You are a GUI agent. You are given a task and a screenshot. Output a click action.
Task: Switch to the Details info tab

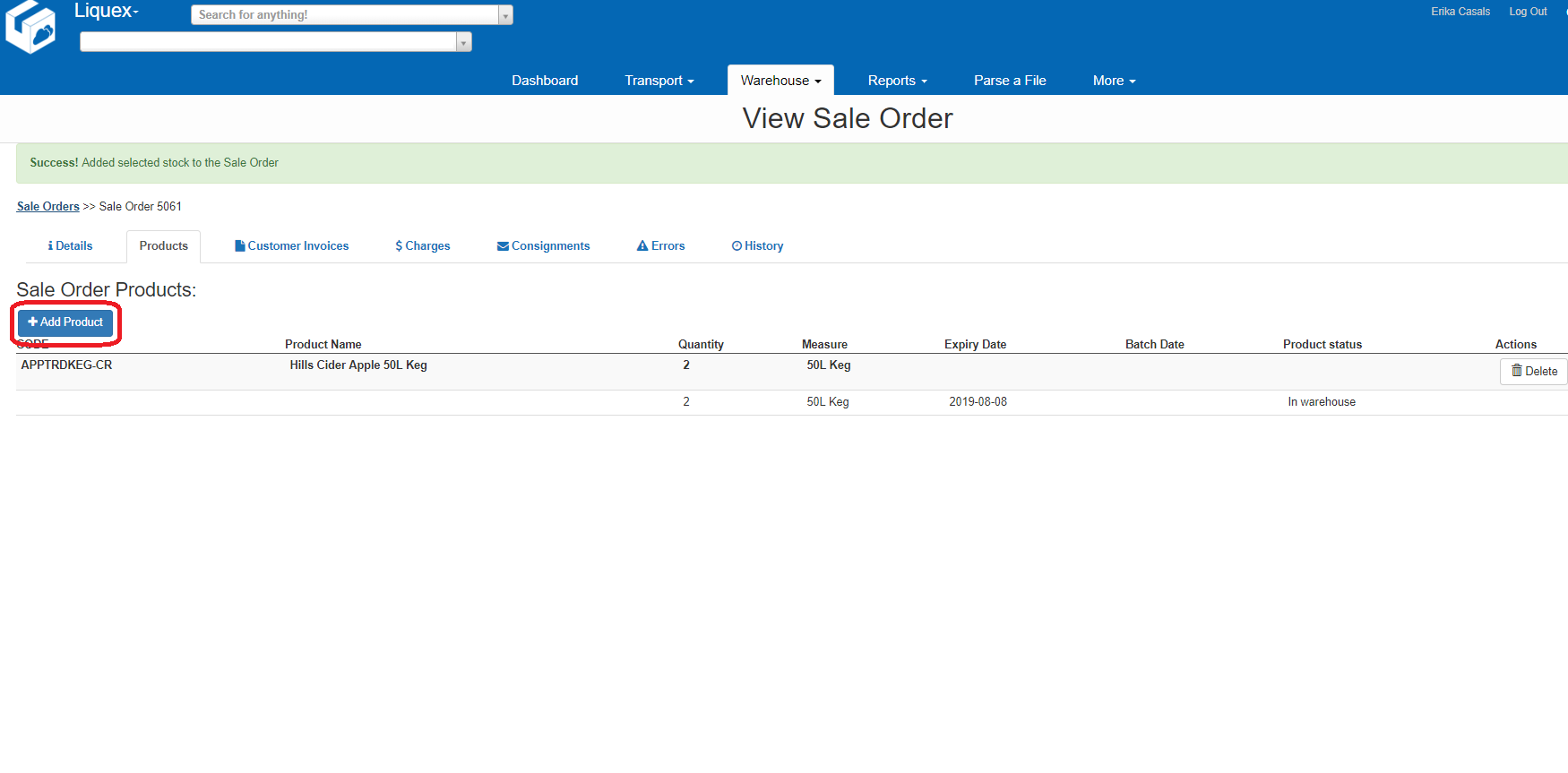70,246
